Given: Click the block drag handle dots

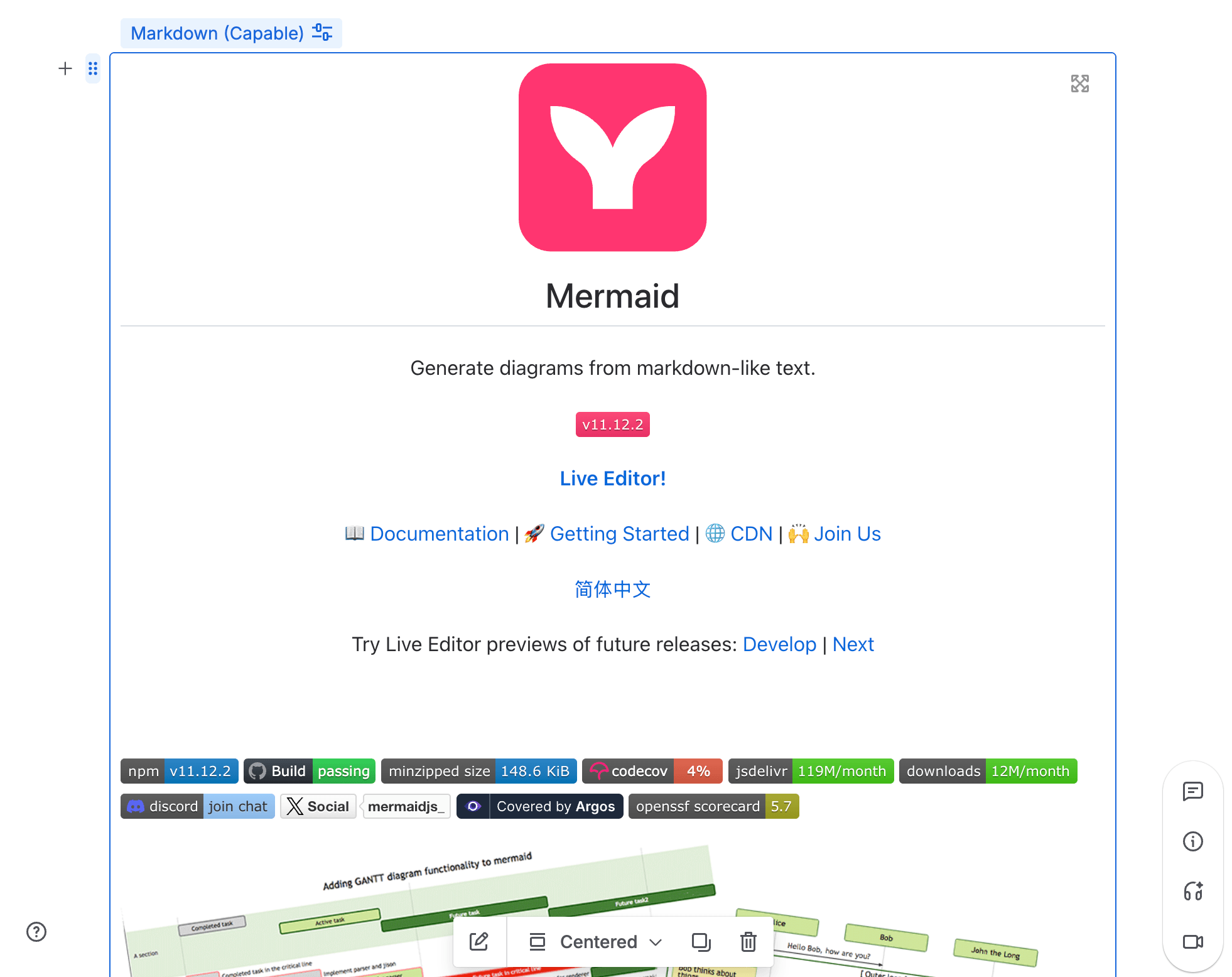Looking at the screenshot, I should (93, 68).
